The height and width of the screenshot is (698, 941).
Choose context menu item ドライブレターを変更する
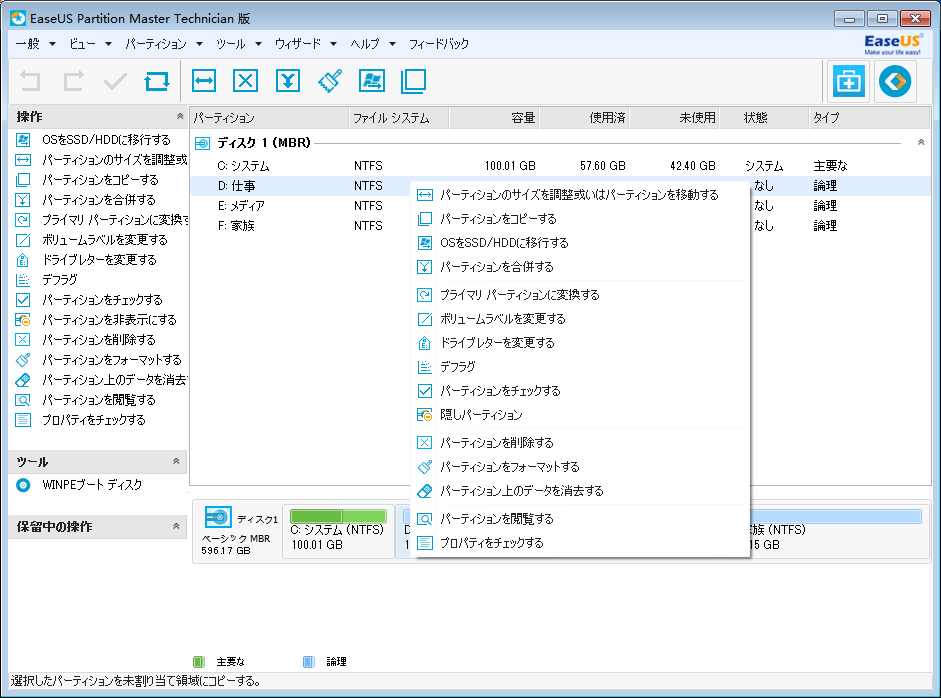click(580, 343)
